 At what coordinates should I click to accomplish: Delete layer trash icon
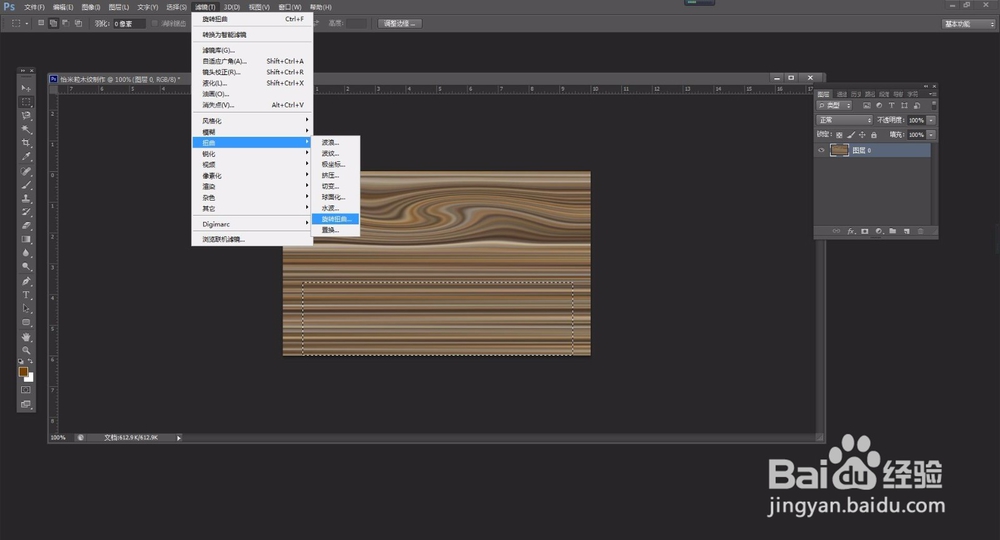coord(920,231)
